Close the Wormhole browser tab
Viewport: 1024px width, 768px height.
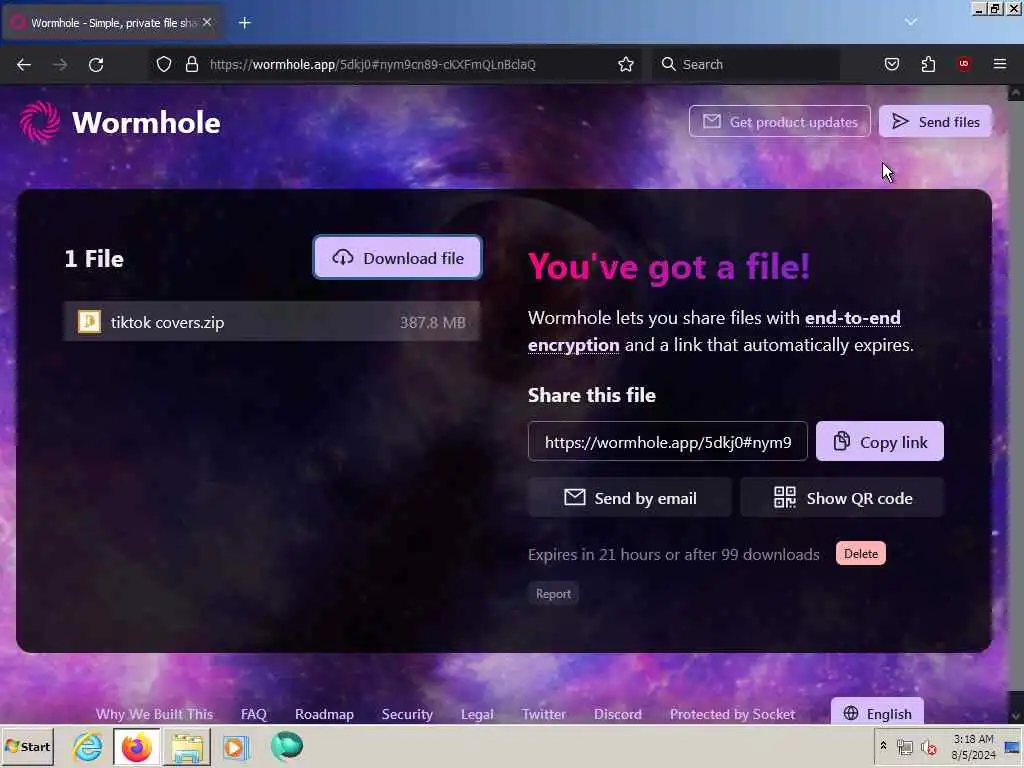click(207, 22)
